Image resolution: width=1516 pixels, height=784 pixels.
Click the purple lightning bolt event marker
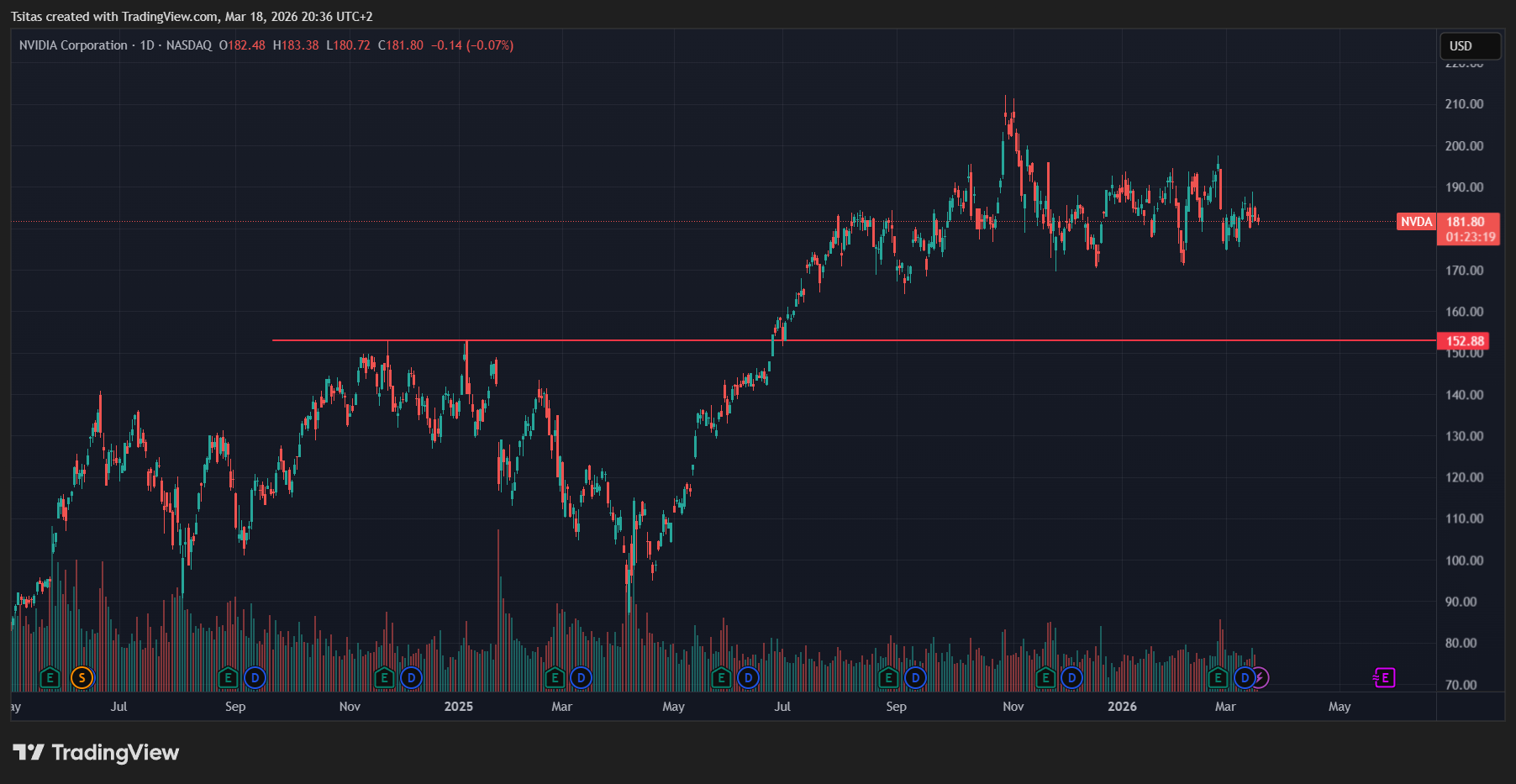[x=1261, y=677]
